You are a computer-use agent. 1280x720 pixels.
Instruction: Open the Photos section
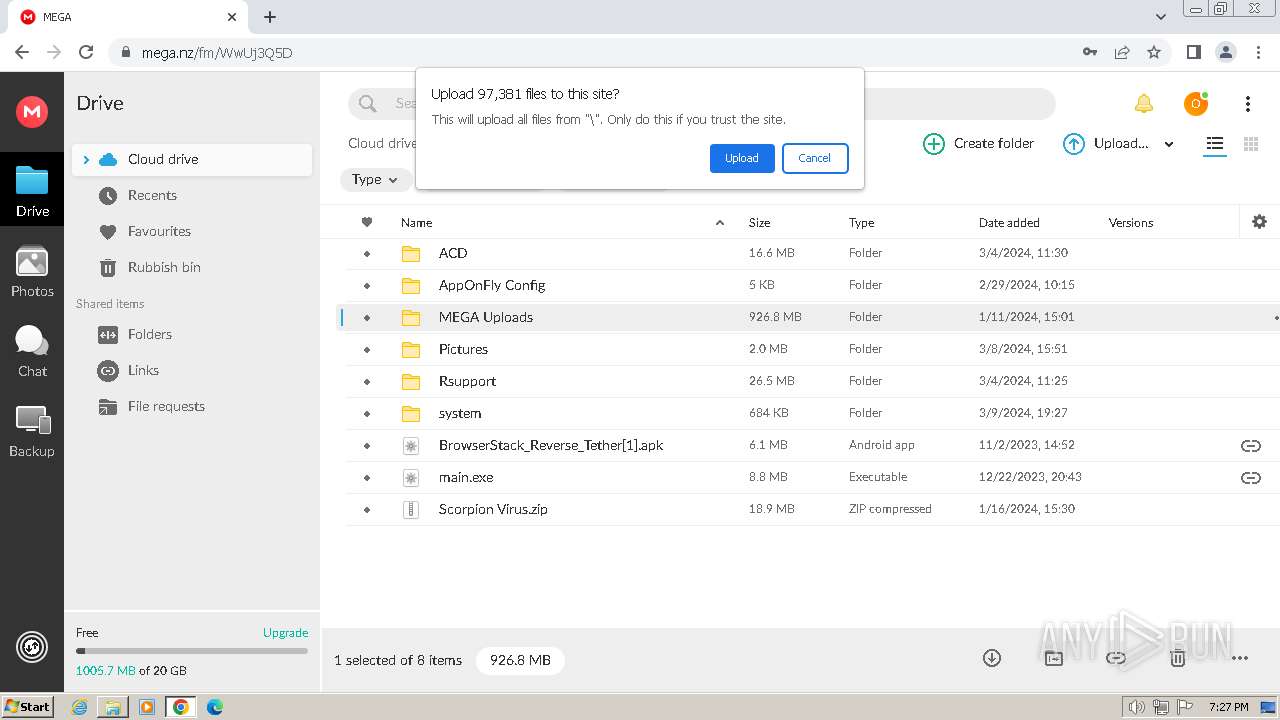pos(32,272)
